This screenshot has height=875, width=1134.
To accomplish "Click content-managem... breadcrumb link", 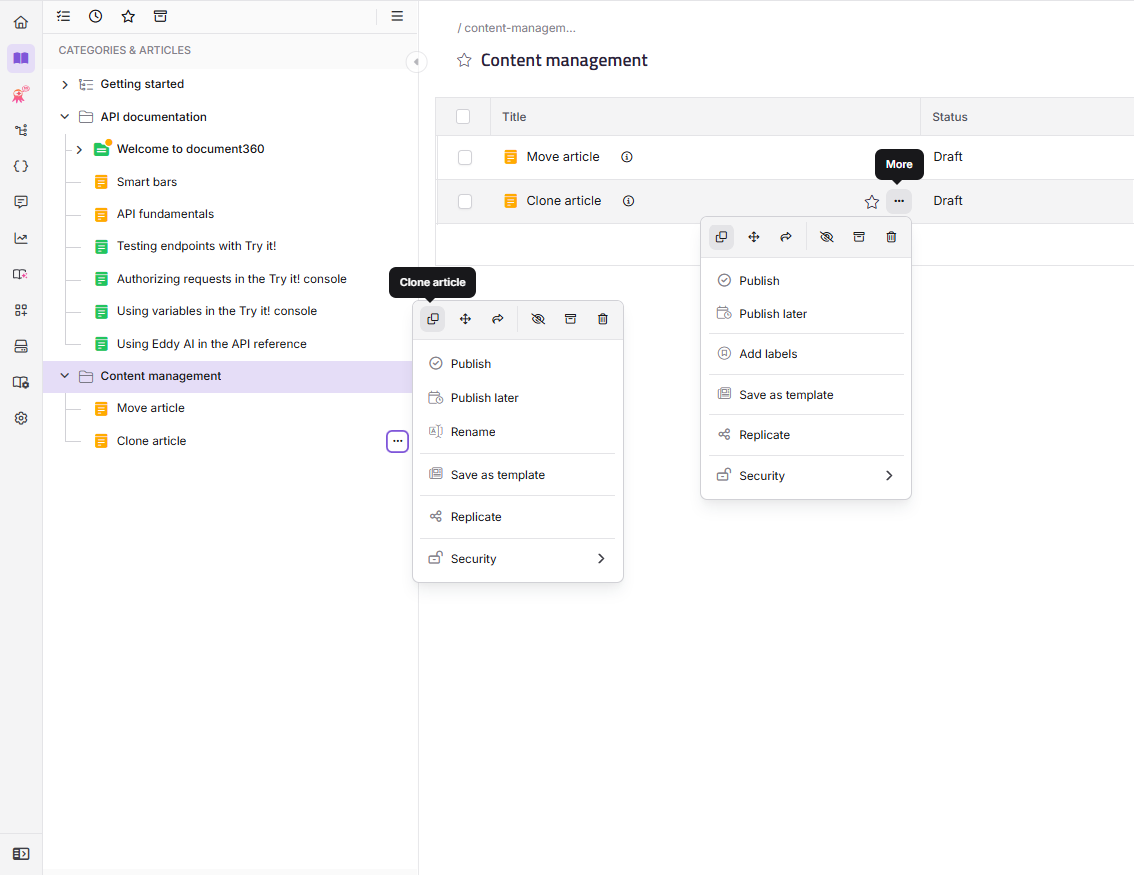I will [x=519, y=28].
